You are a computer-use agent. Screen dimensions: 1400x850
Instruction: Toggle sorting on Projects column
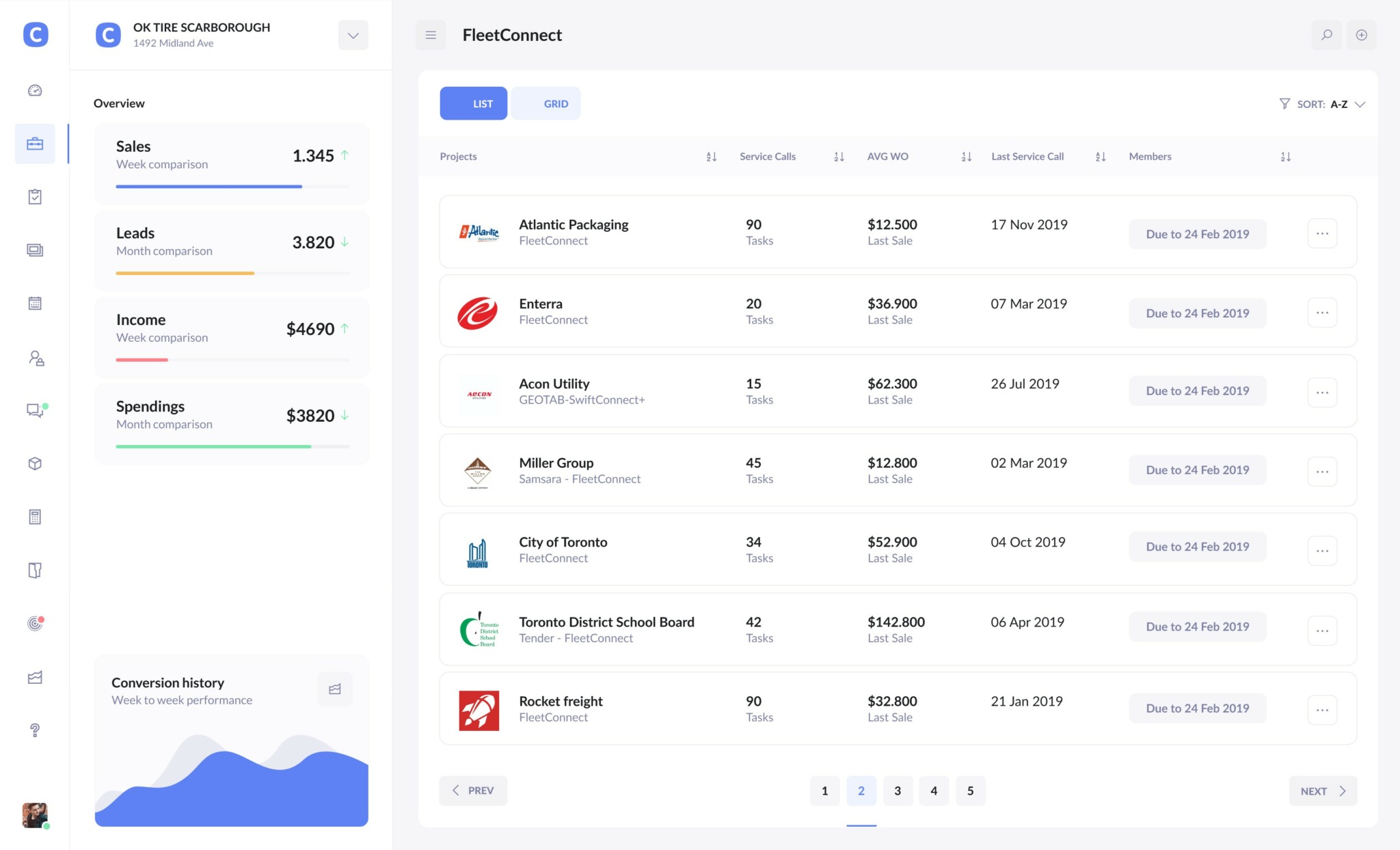pyautogui.click(x=711, y=157)
